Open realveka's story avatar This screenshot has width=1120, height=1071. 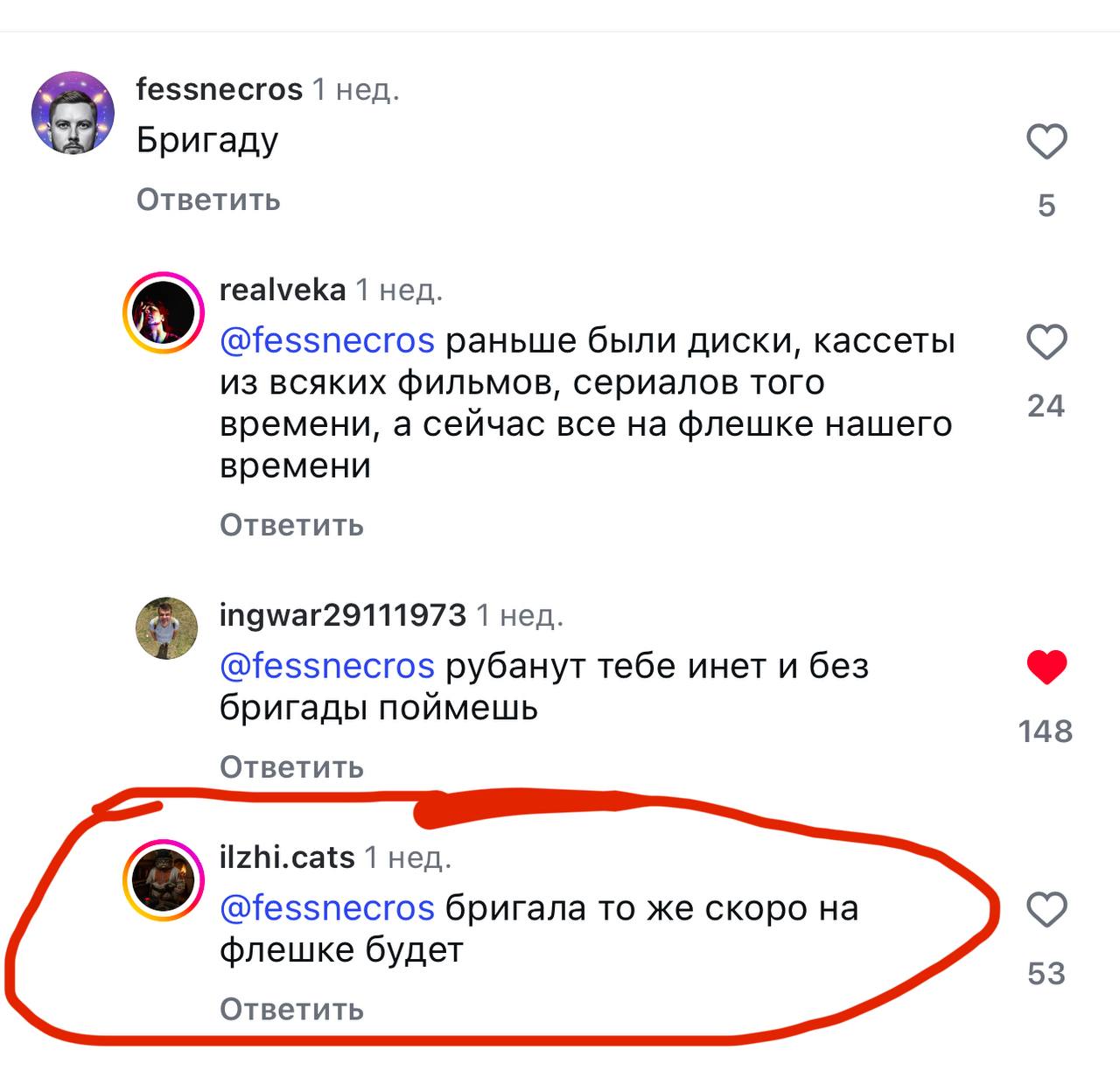click(x=163, y=313)
